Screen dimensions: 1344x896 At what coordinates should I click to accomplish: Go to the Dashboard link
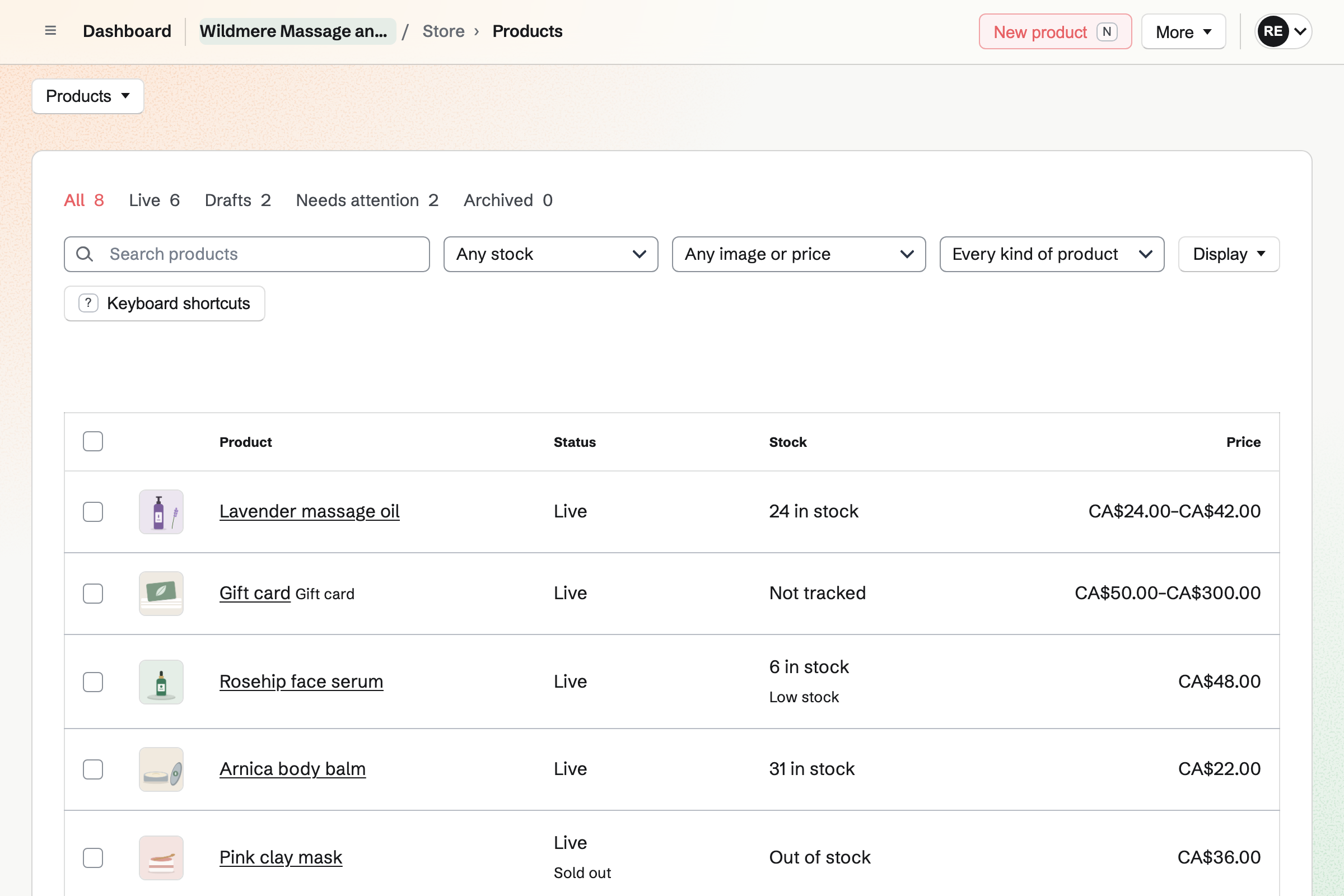coord(127,31)
